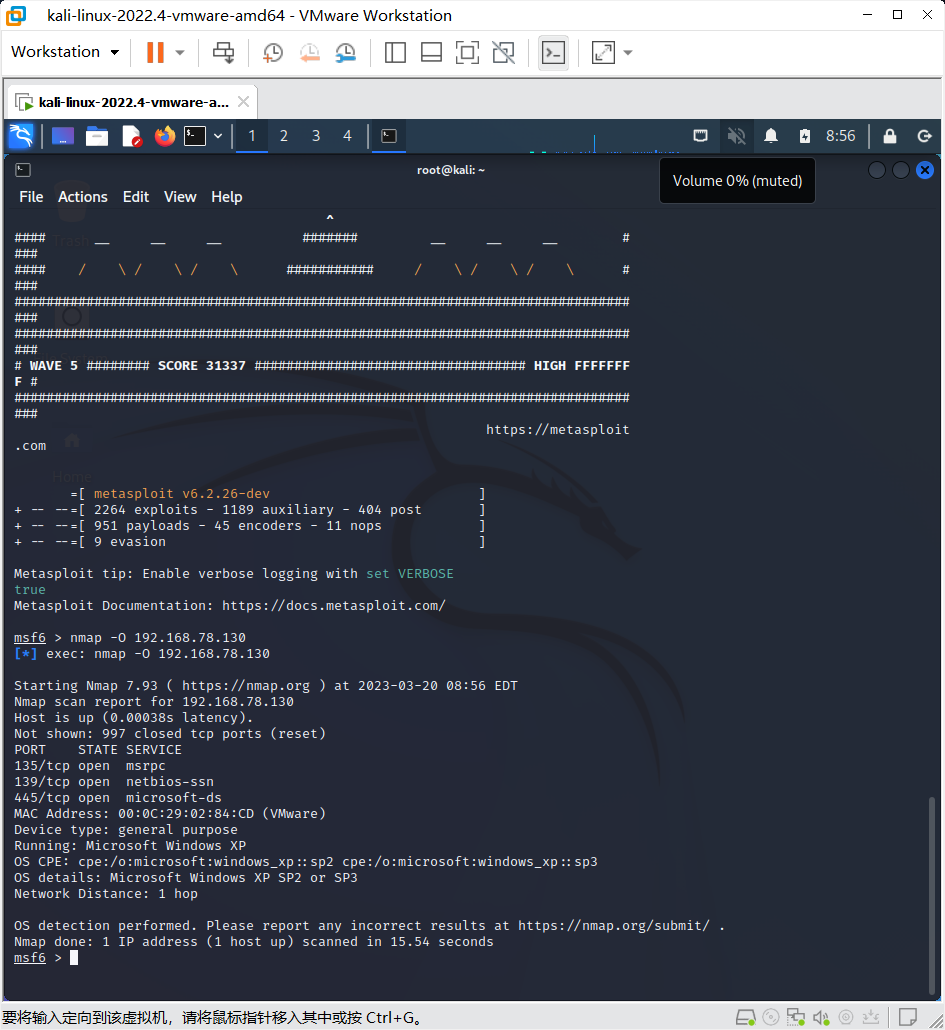This screenshot has height=1030, width=945.
Task: Close the kali-linux VM tab
Action: tap(243, 102)
